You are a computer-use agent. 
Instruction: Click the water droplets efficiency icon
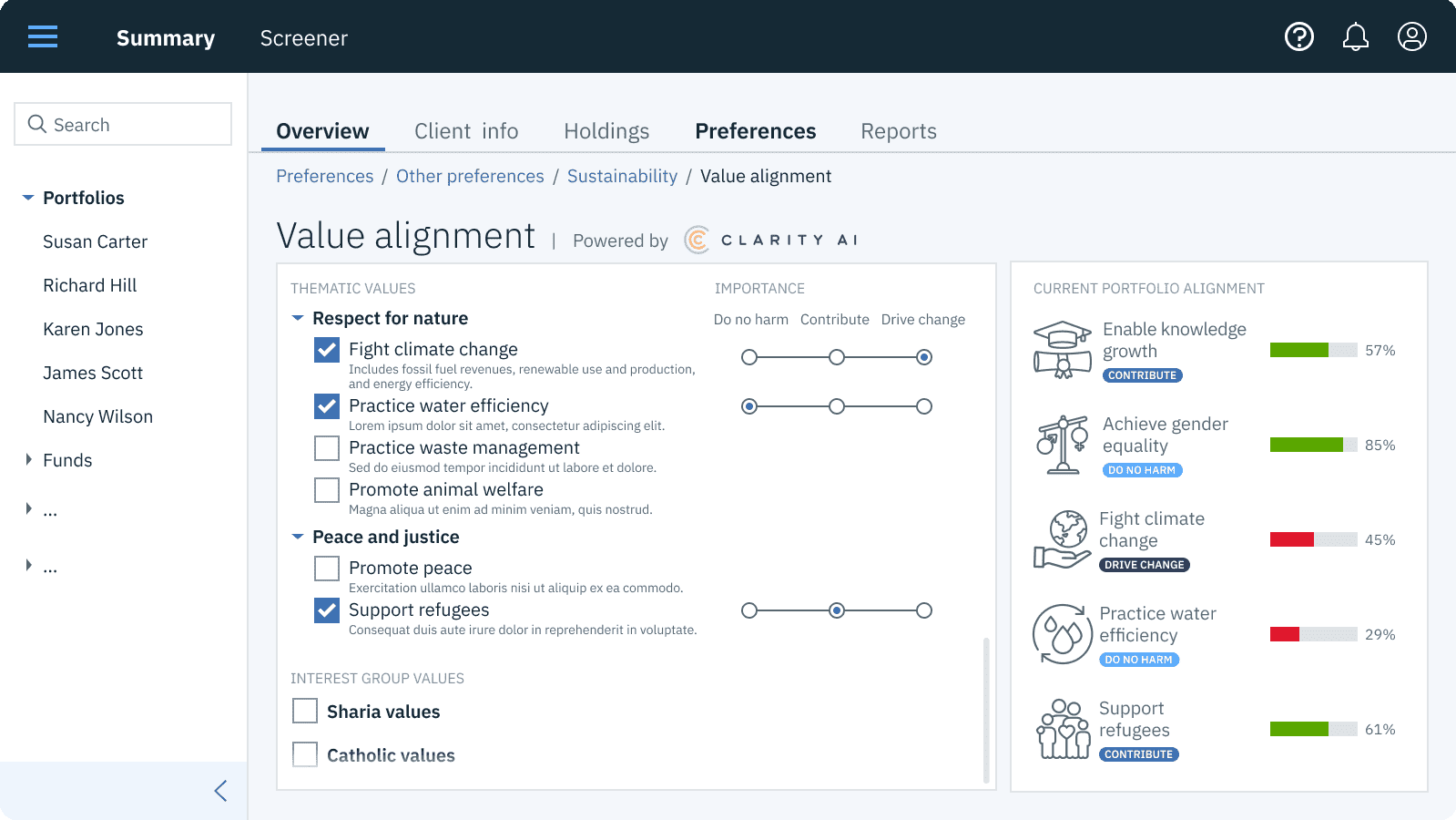[x=1062, y=634]
